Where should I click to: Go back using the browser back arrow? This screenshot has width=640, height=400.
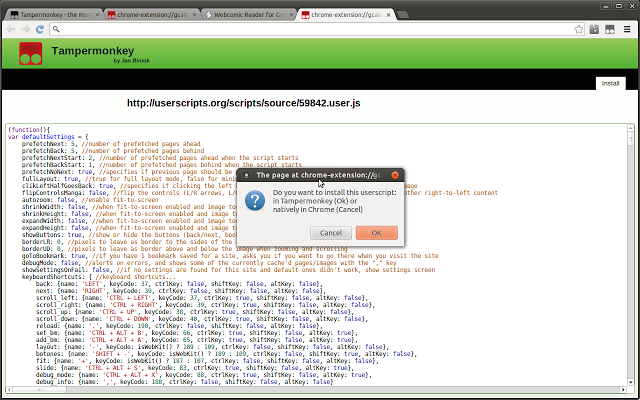pyautogui.click(x=11, y=29)
